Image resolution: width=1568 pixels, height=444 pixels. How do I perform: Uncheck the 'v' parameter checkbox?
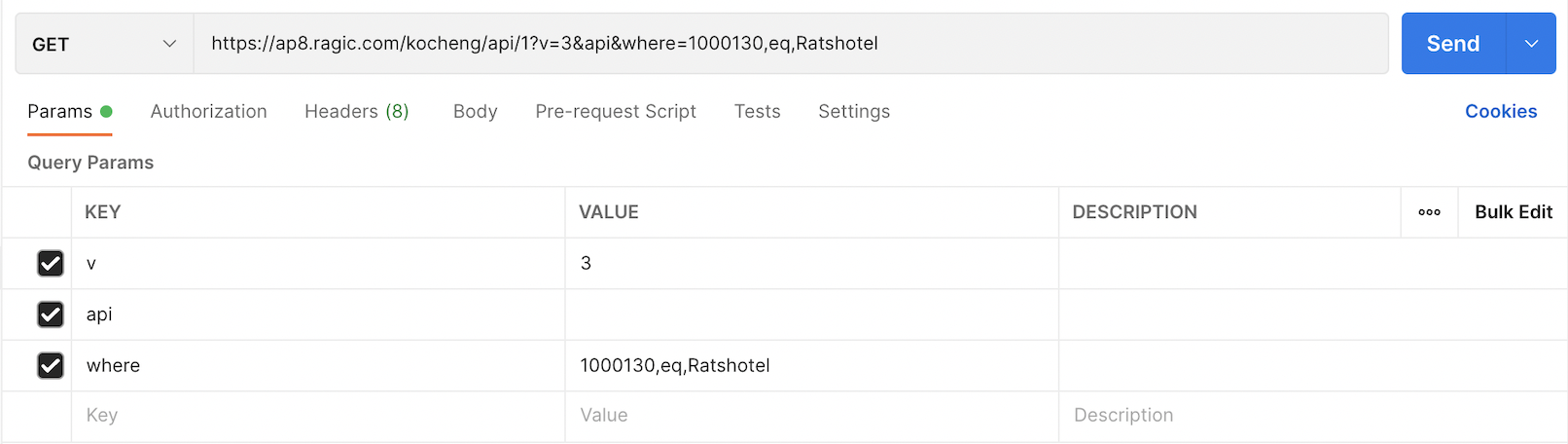(x=51, y=264)
